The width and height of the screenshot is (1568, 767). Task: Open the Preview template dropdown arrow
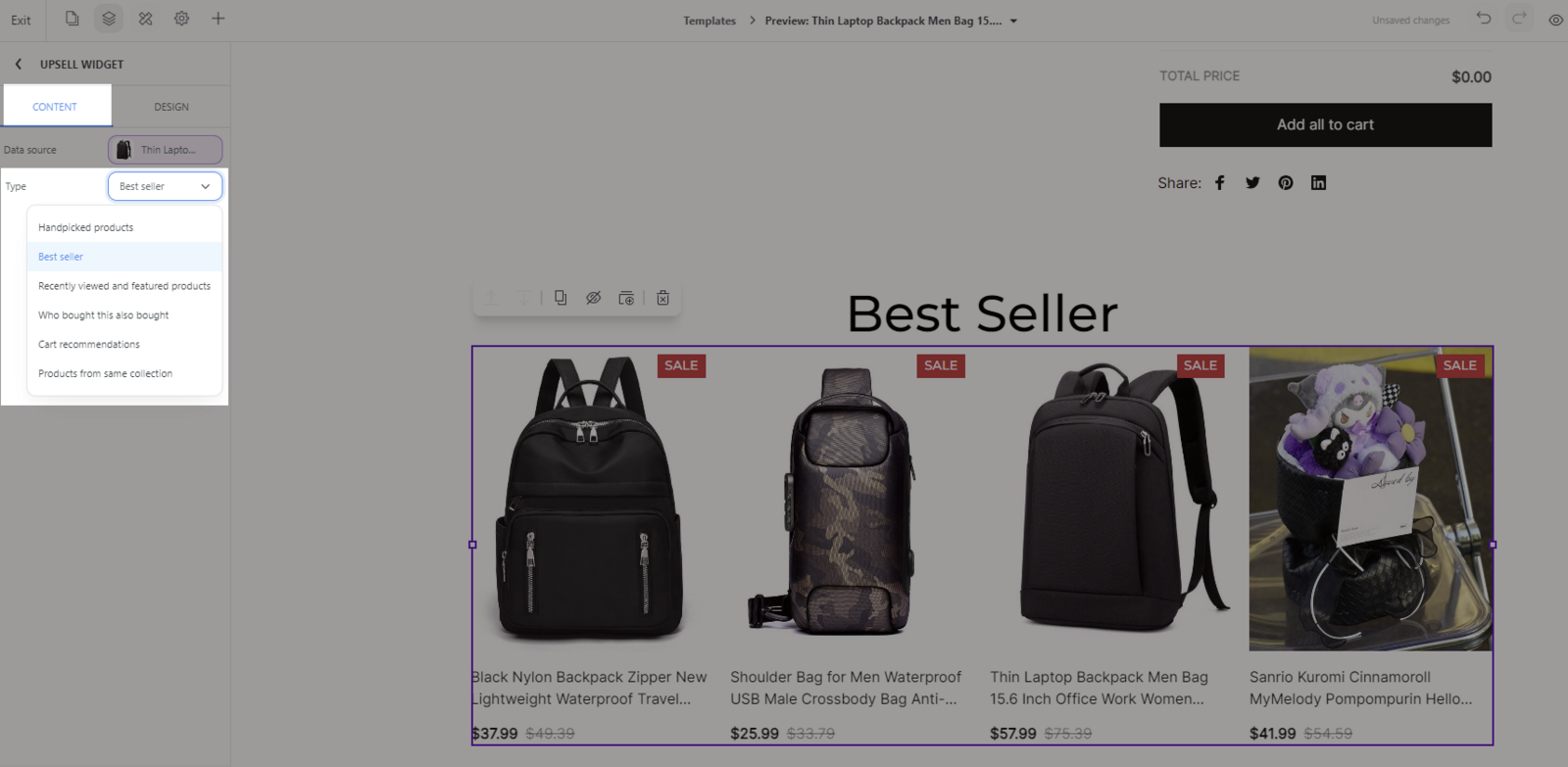[1013, 21]
